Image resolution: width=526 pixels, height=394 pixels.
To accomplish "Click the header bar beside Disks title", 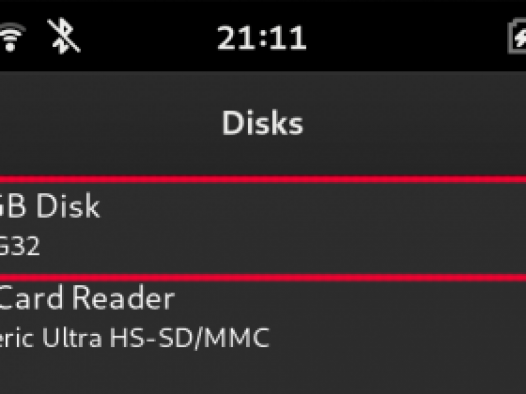I will [x=403, y=123].
